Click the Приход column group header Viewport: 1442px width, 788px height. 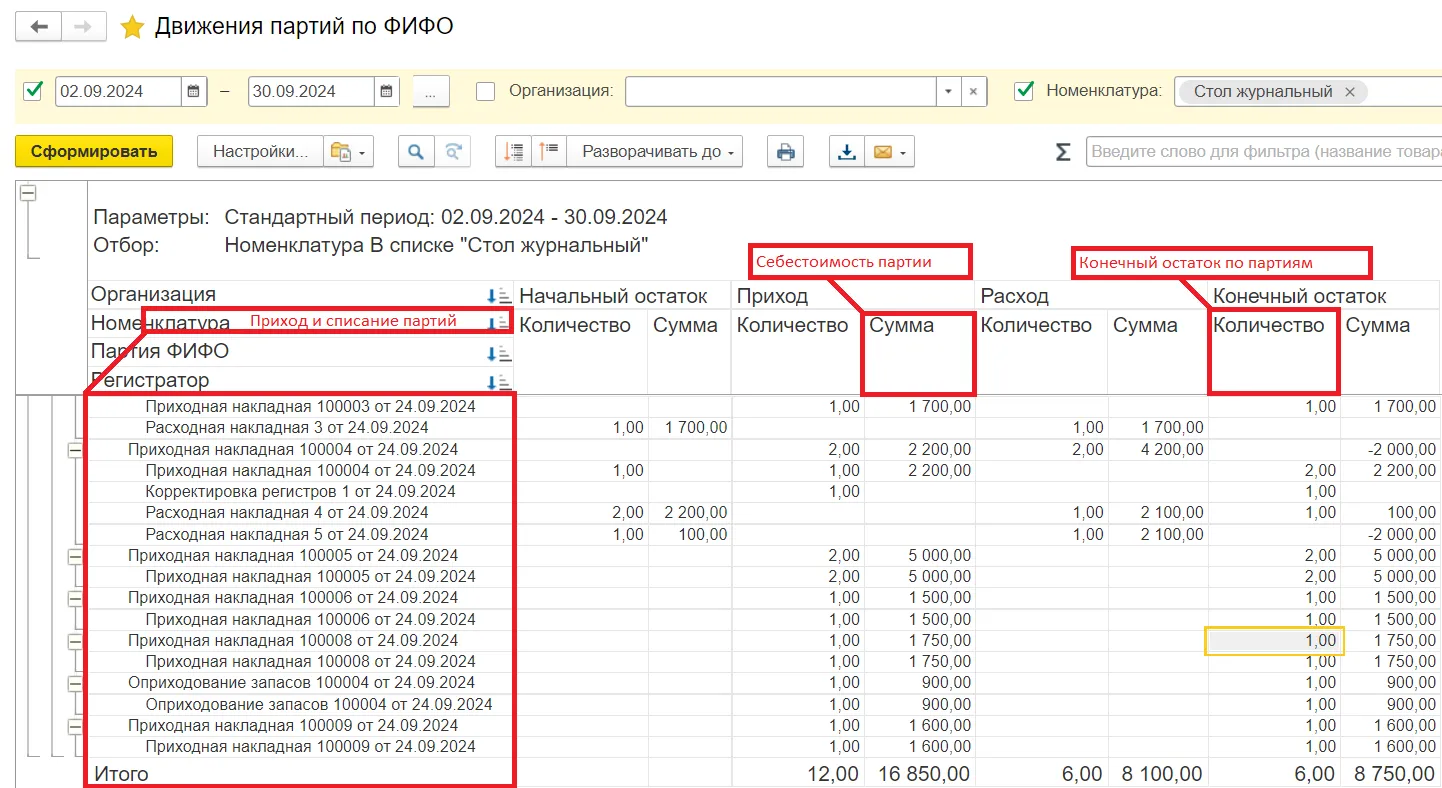point(772,296)
